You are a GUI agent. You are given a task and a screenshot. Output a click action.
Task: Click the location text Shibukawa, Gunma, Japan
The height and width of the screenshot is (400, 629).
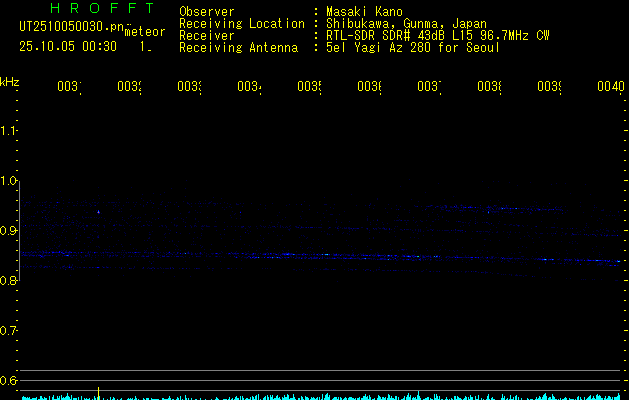pos(406,24)
